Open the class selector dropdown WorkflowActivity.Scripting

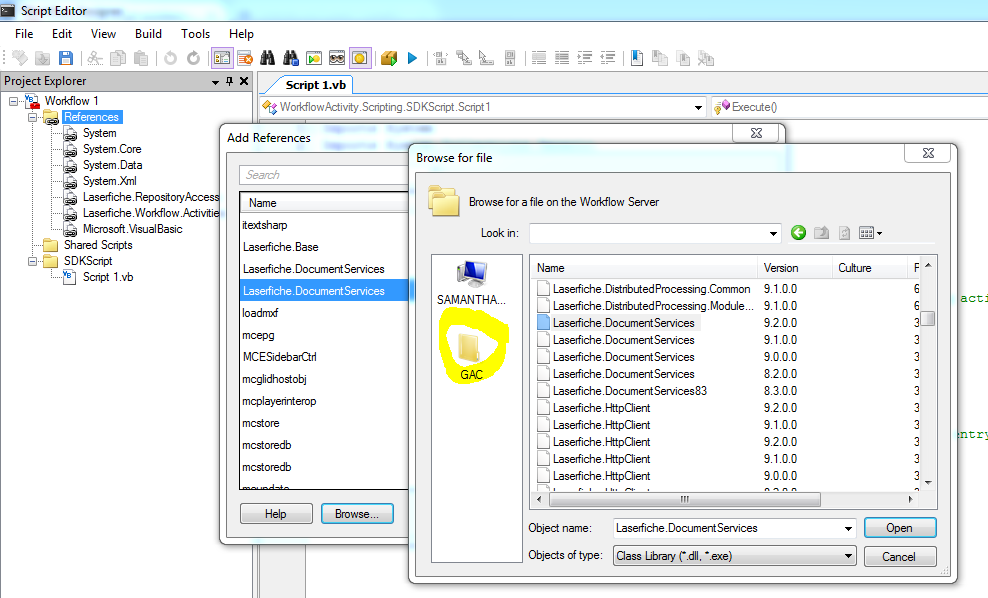[x=698, y=107]
